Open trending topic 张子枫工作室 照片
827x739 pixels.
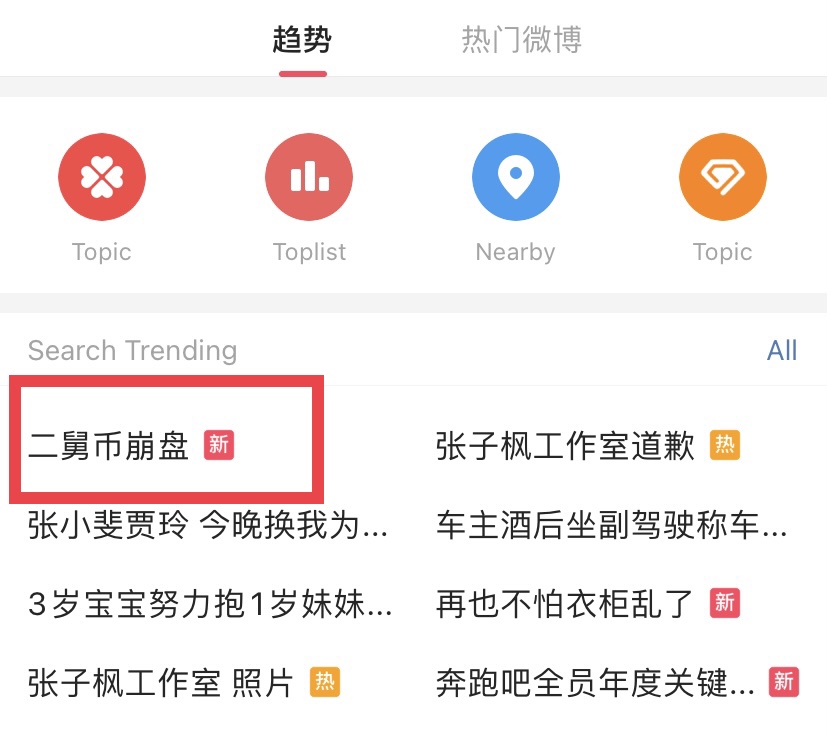(x=160, y=683)
